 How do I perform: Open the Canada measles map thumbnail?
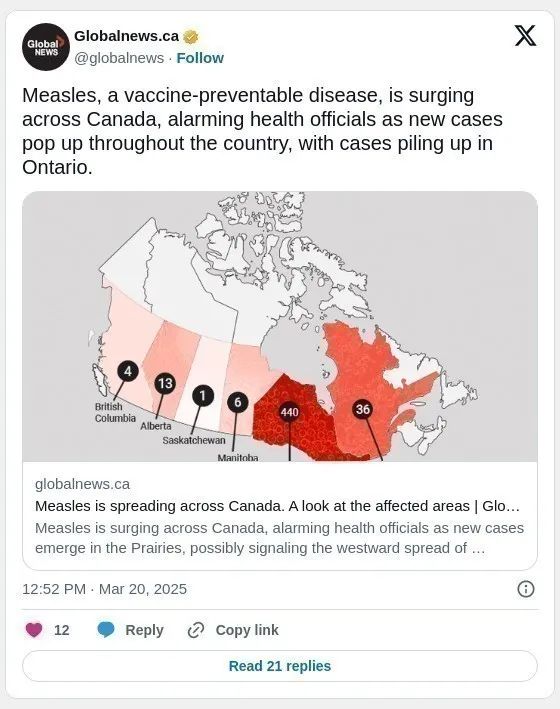pyautogui.click(x=280, y=326)
